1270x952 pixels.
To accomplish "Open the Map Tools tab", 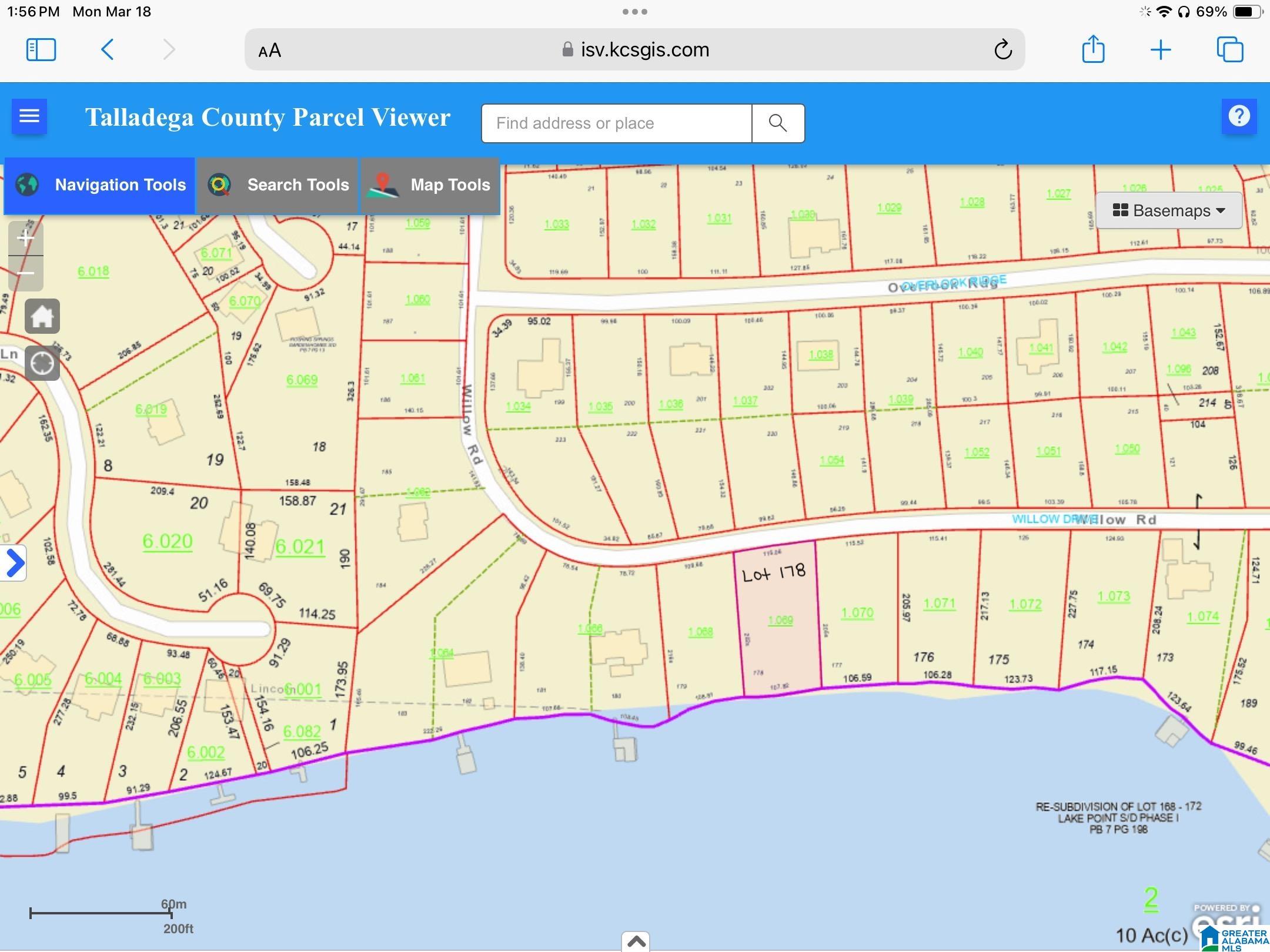I will [x=430, y=185].
